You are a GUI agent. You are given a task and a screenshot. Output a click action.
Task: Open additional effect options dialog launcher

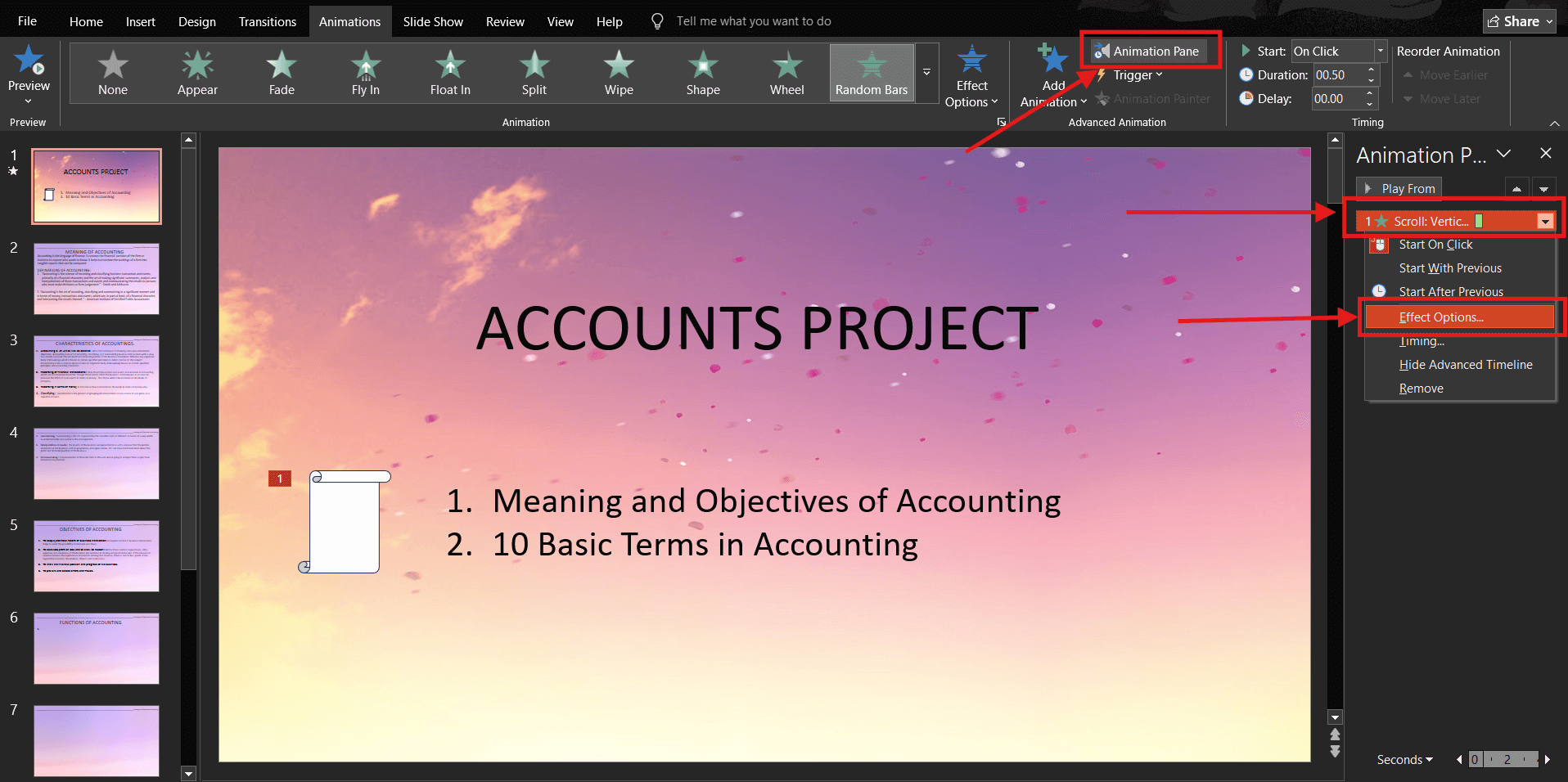(x=1001, y=122)
